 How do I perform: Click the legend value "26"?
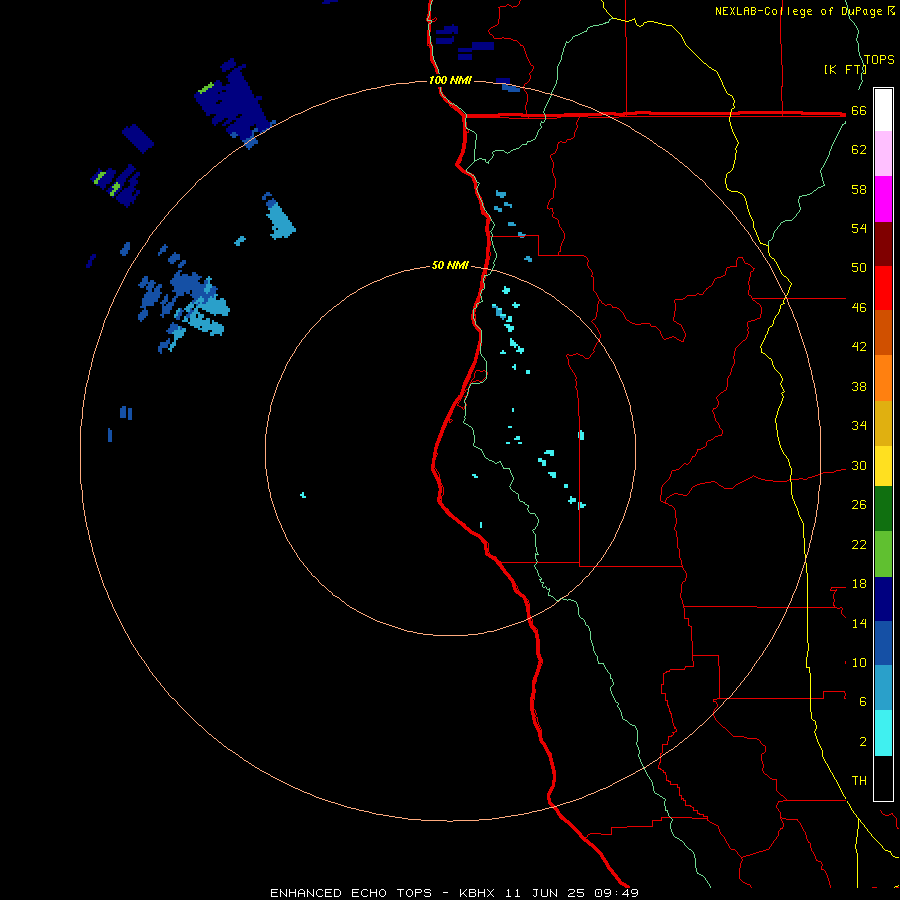pyautogui.click(x=859, y=505)
